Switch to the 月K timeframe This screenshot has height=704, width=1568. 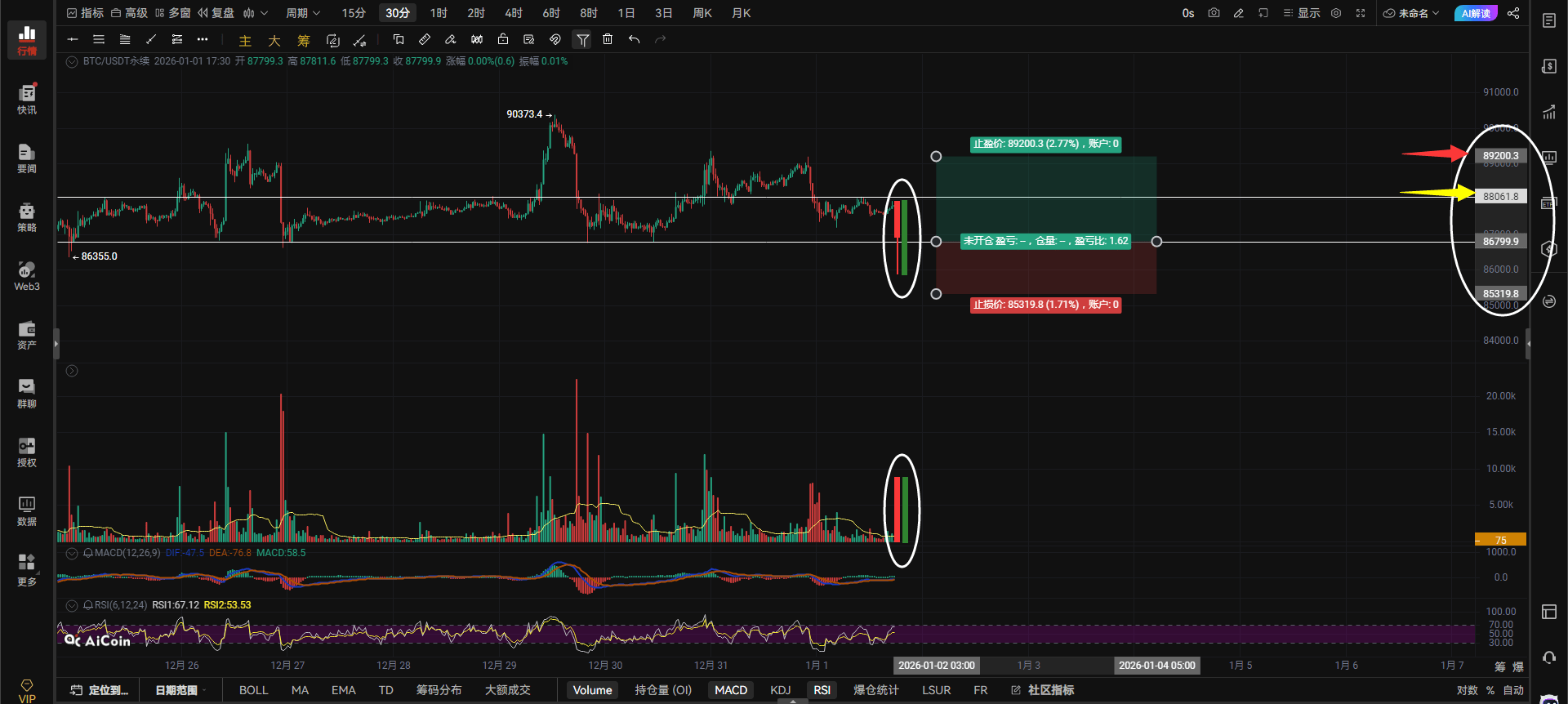tap(742, 13)
